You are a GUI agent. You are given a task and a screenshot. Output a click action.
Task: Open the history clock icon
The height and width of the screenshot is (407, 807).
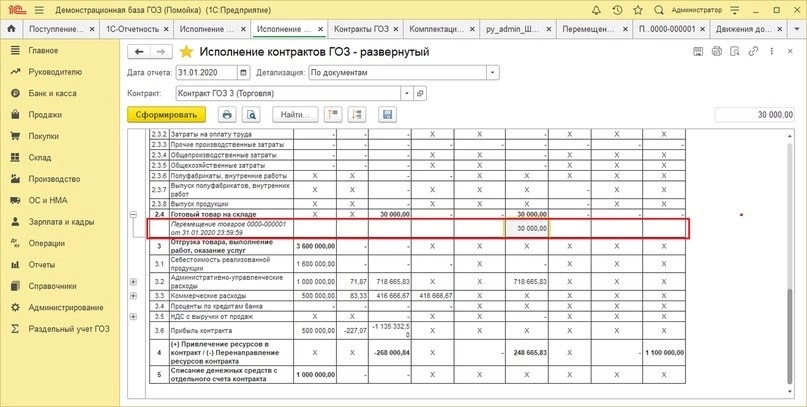tap(617, 10)
